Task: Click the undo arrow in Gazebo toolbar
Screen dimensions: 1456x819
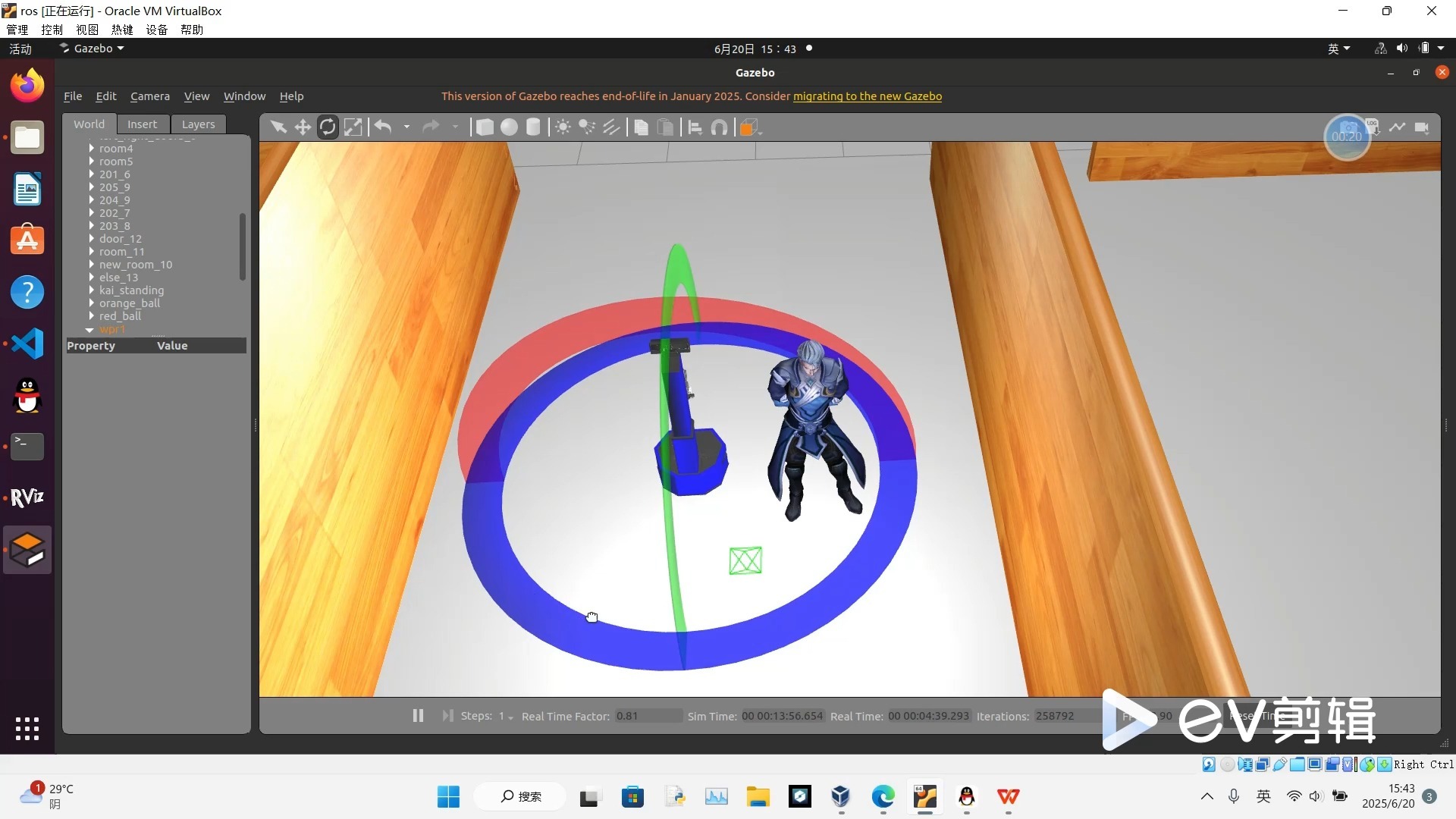Action: coord(383,127)
